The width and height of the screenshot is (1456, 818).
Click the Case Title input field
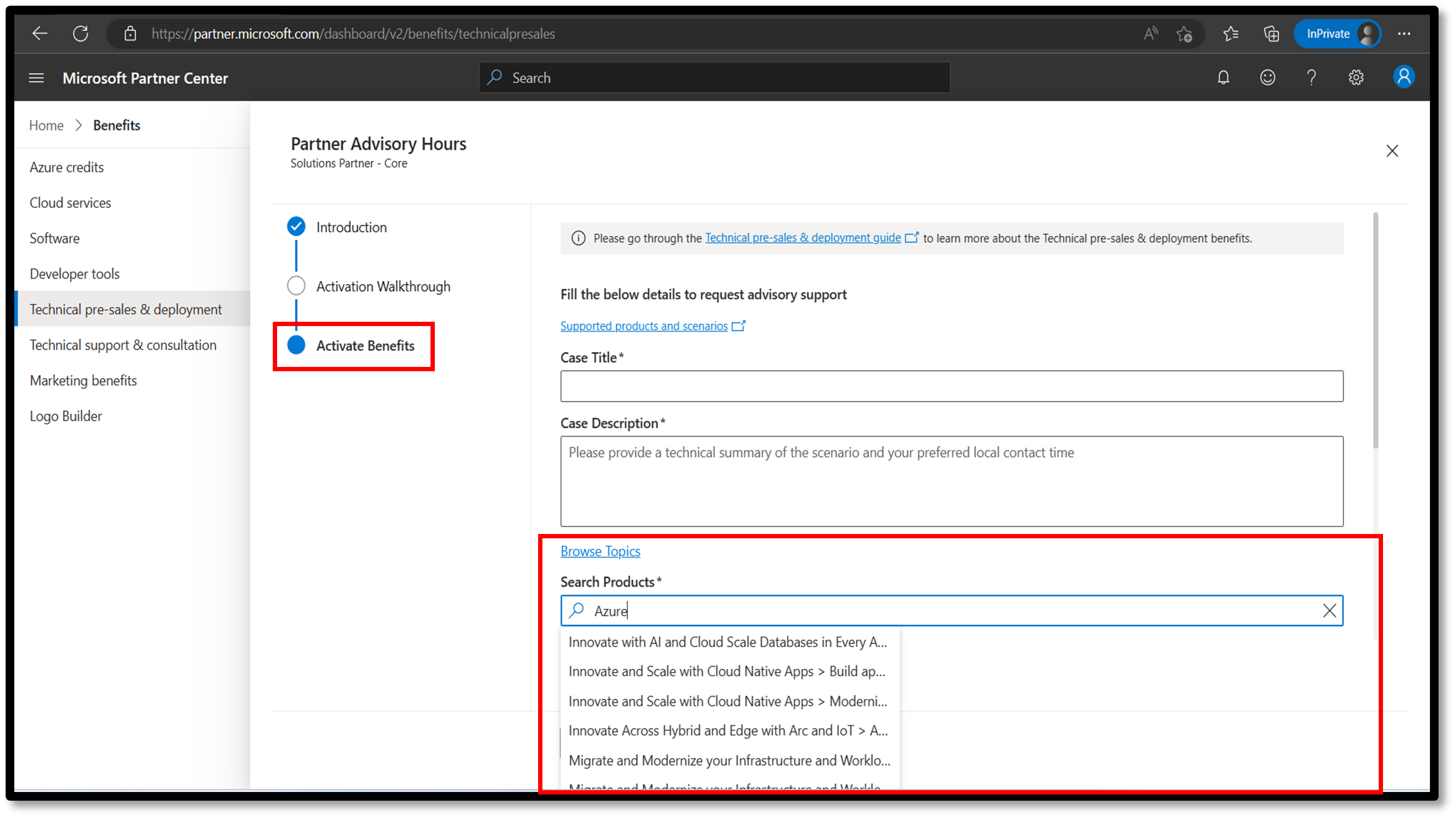pyautogui.click(x=952, y=386)
